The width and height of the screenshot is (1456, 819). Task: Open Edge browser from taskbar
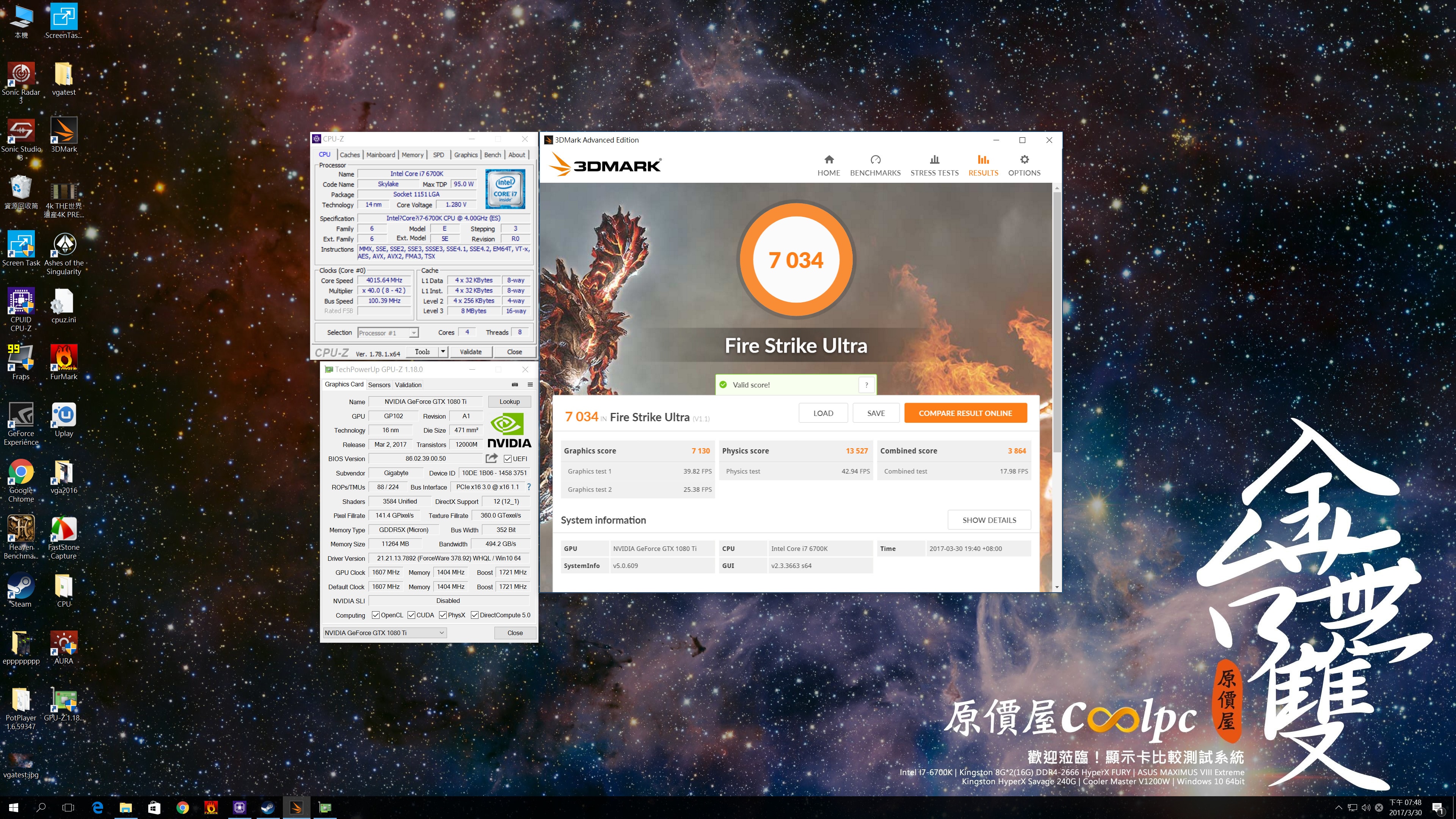click(x=97, y=808)
